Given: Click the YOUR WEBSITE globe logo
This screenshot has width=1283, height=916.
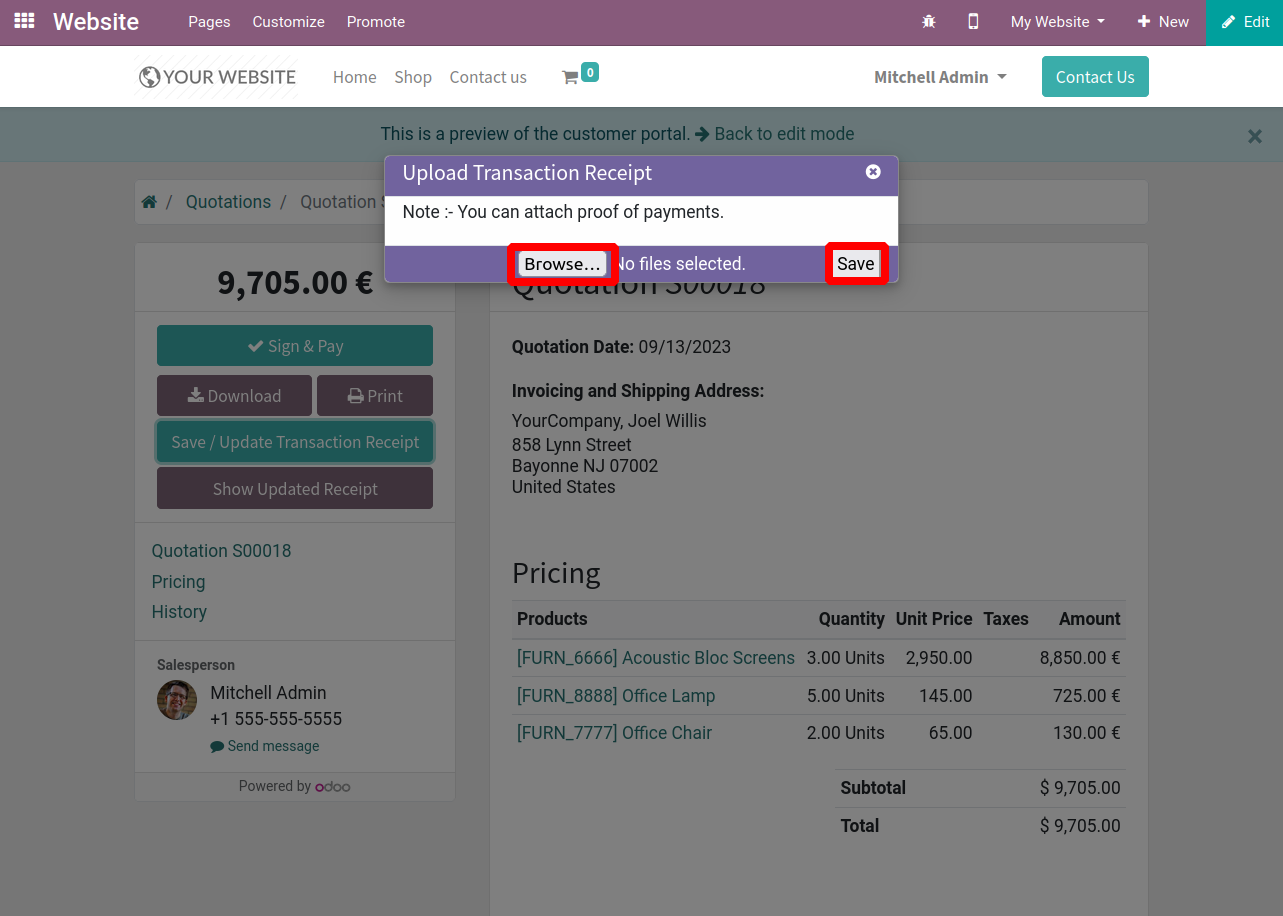Looking at the screenshot, I should (217, 77).
